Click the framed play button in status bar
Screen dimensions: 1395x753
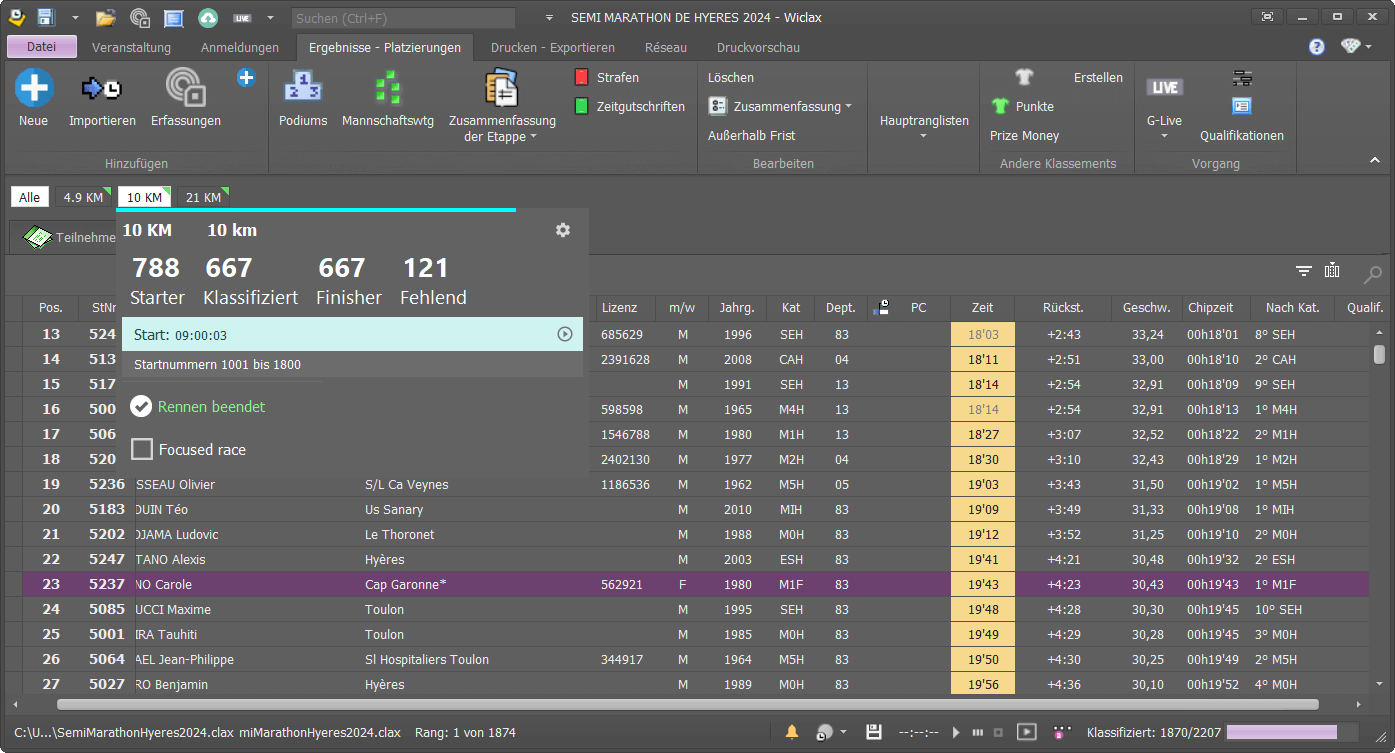point(1027,732)
